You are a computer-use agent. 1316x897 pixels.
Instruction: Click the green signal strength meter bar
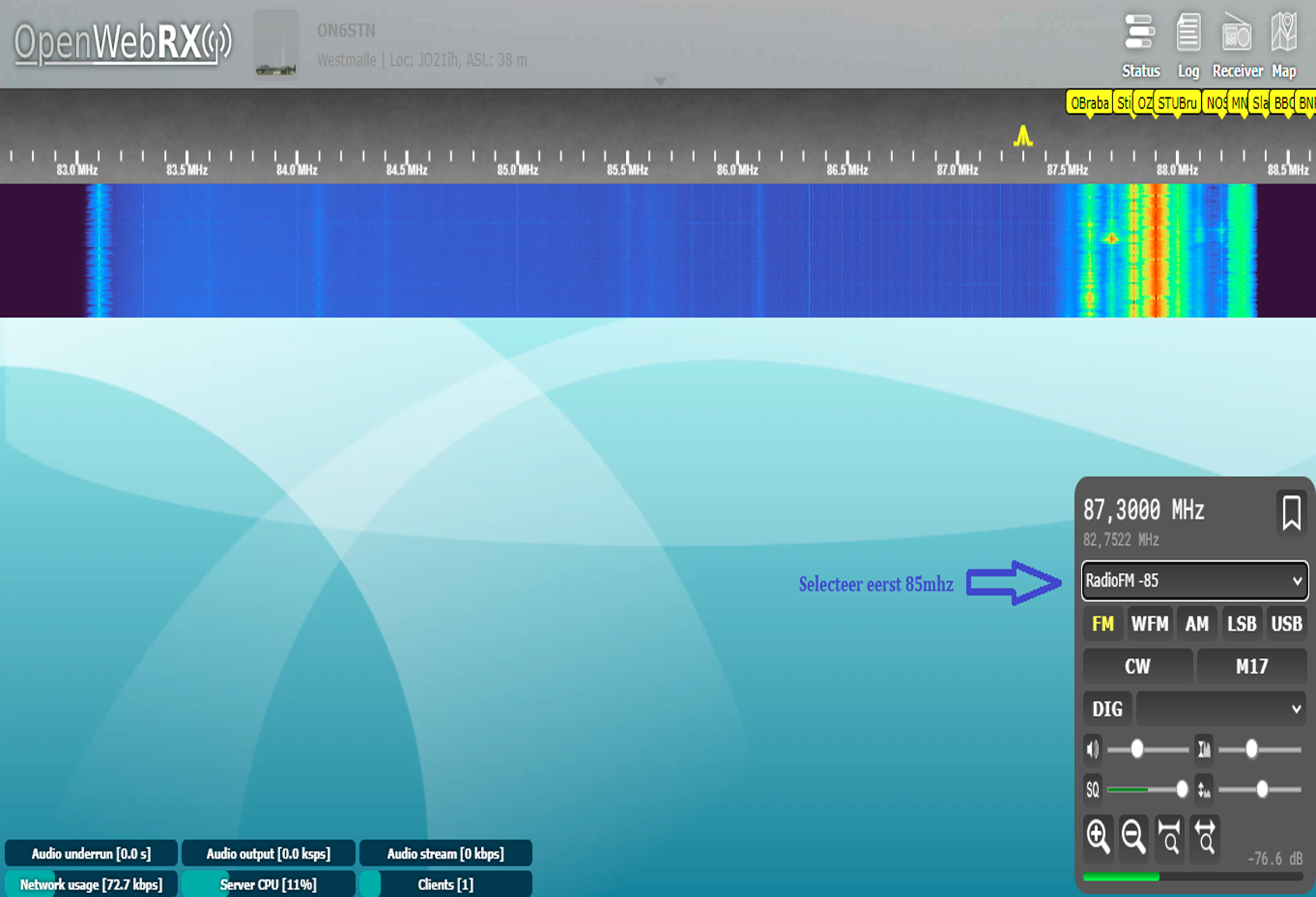click(1120, 877)
